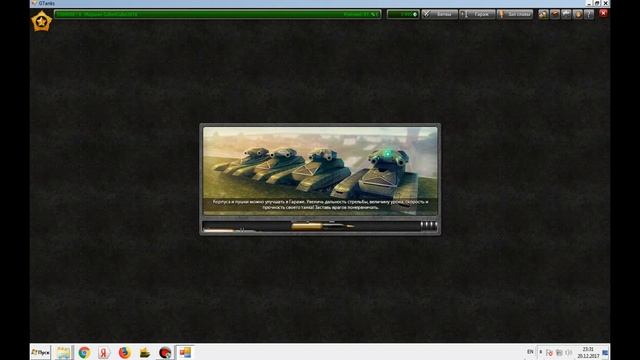Click the red flag tray icon
Viewport: 640px width, 360px height.
pos(549,352)
